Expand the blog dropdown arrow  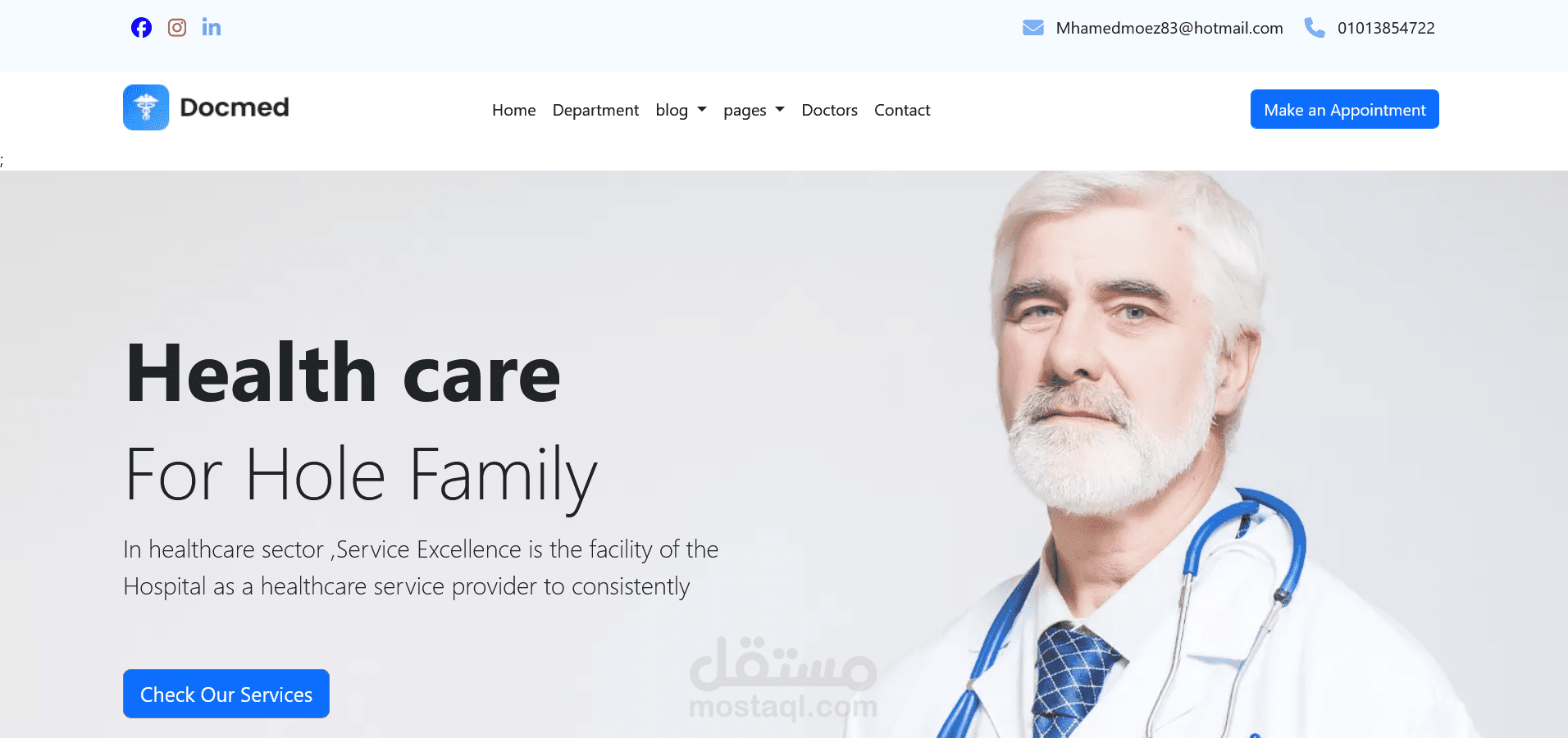(x=702, y=109)
